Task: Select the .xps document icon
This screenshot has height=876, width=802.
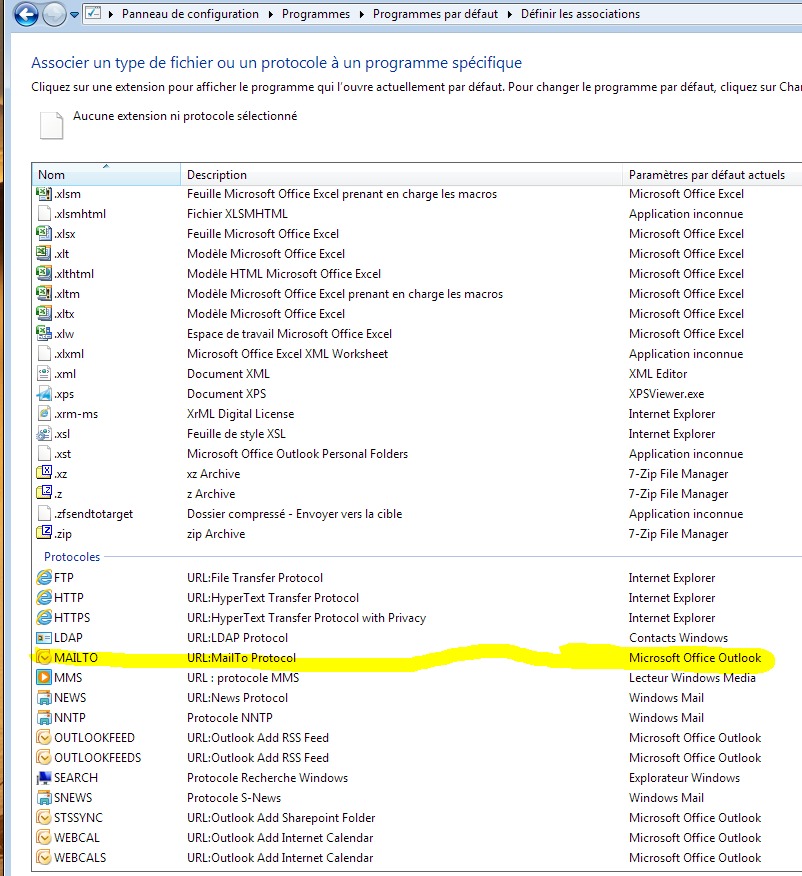Action: pos(44,393)
